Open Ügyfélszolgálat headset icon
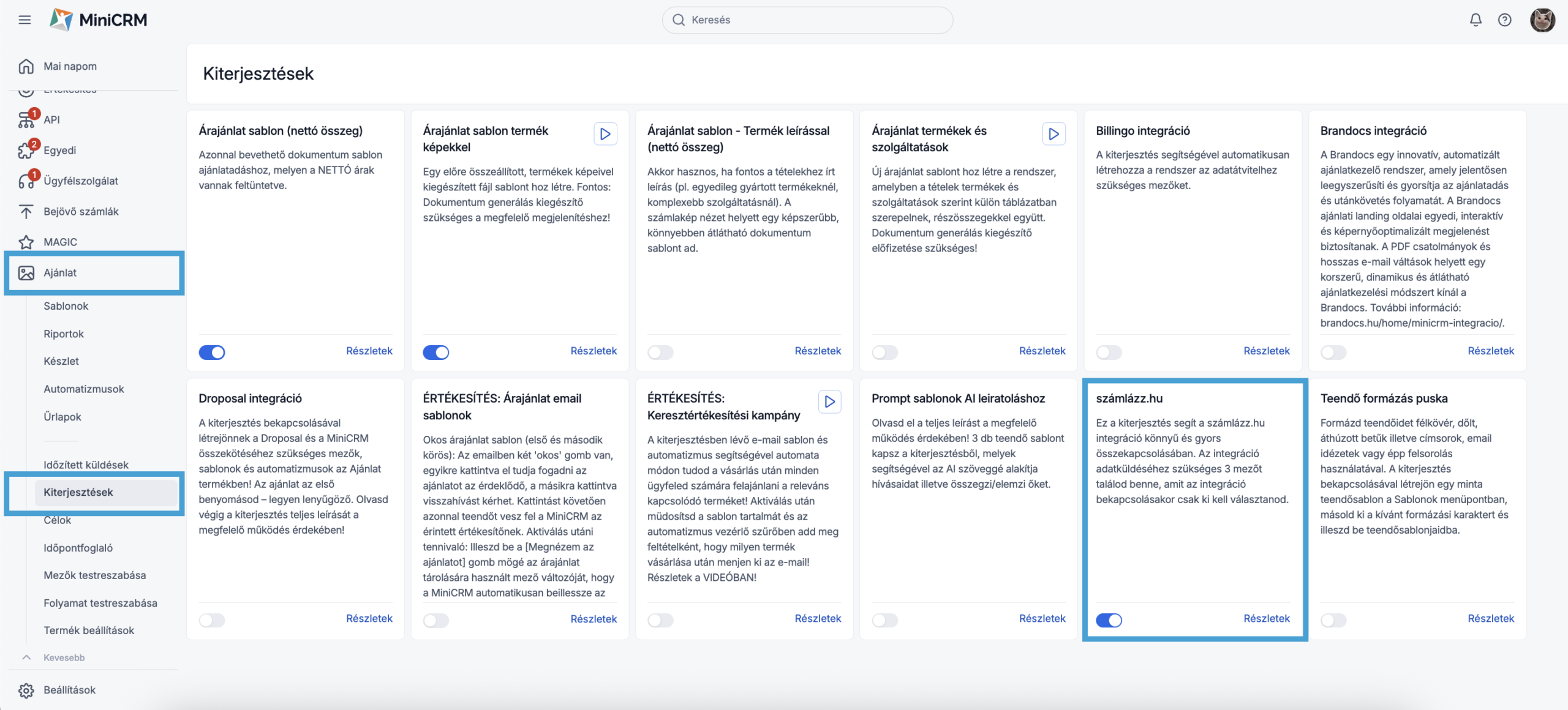Viewport: 1568px width, 710px height. coord(26,181)
